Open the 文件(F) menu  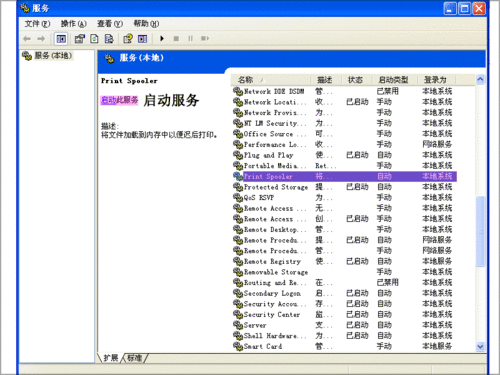tap(37, 24)
